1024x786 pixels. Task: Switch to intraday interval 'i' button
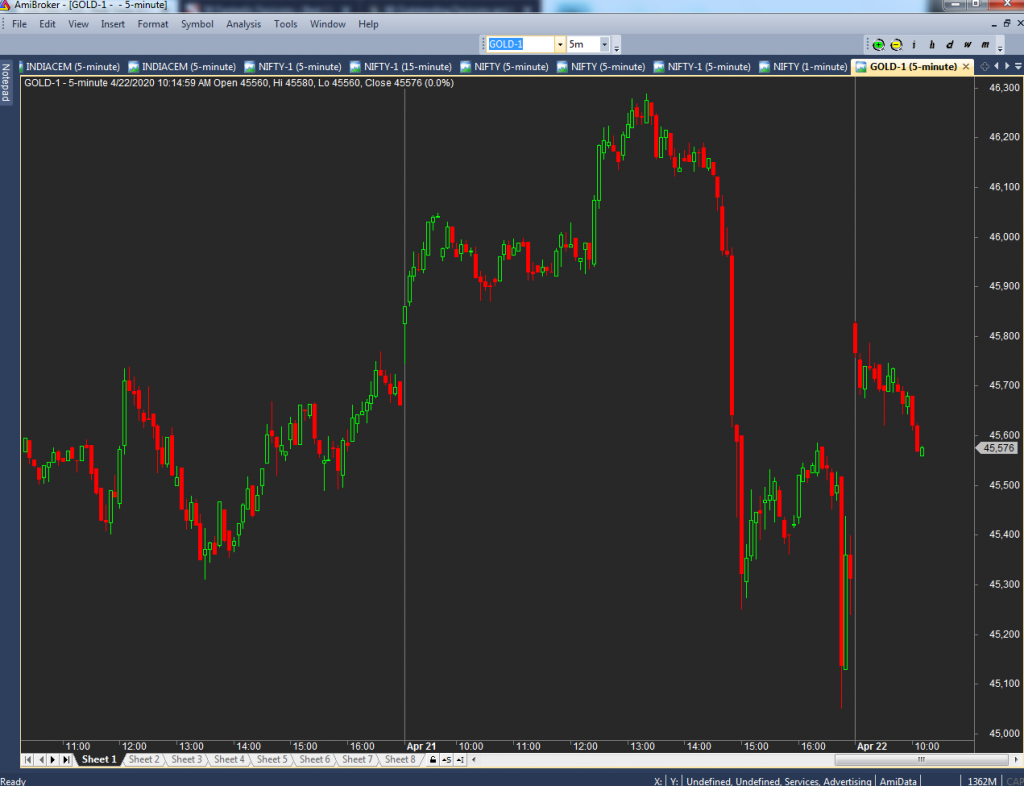(x=914, y=44)
